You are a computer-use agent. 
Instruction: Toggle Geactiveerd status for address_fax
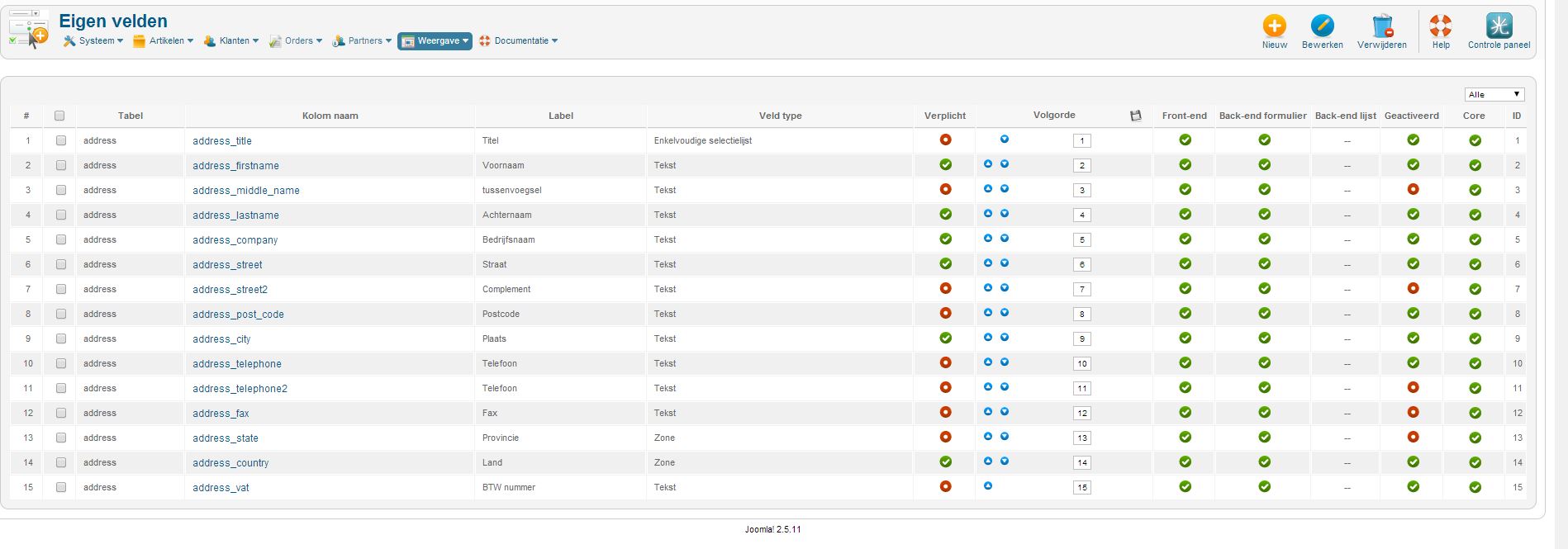(x=1414, y=412)
